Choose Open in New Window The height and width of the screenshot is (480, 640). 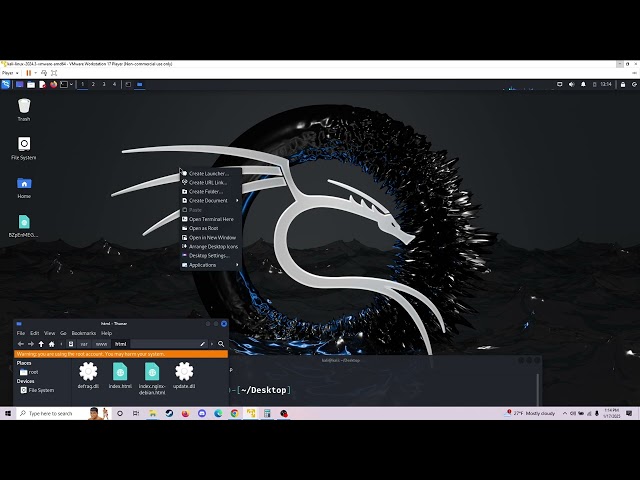(x=211, y=238)
